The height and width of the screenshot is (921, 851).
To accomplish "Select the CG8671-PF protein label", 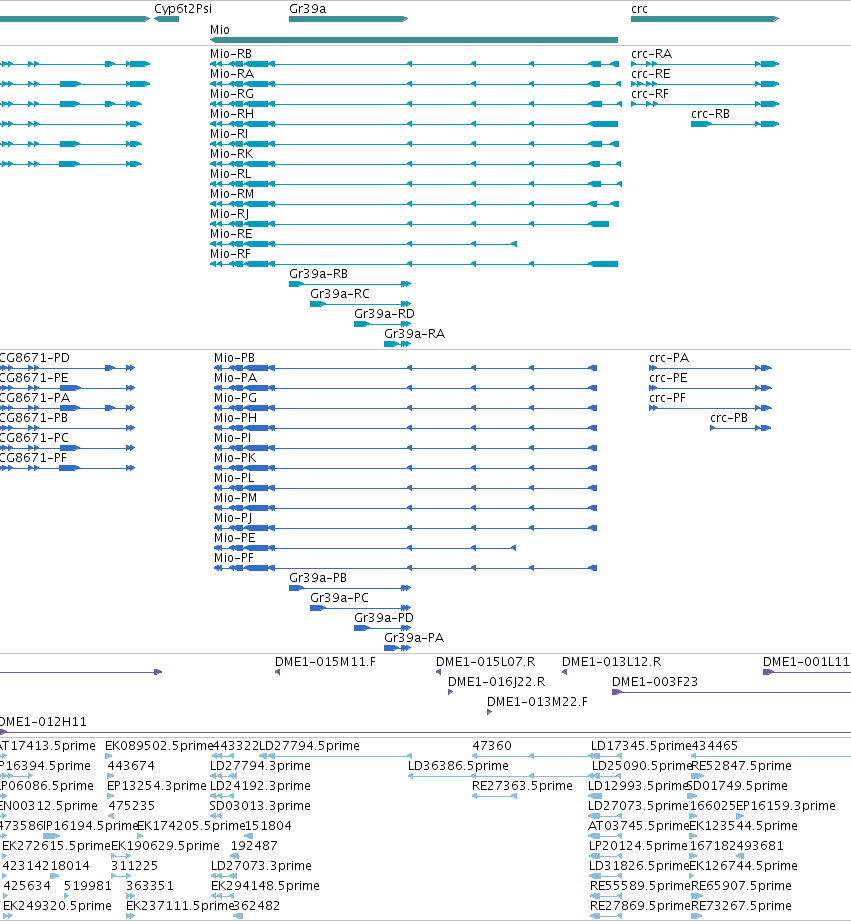I will click(33, 458).
